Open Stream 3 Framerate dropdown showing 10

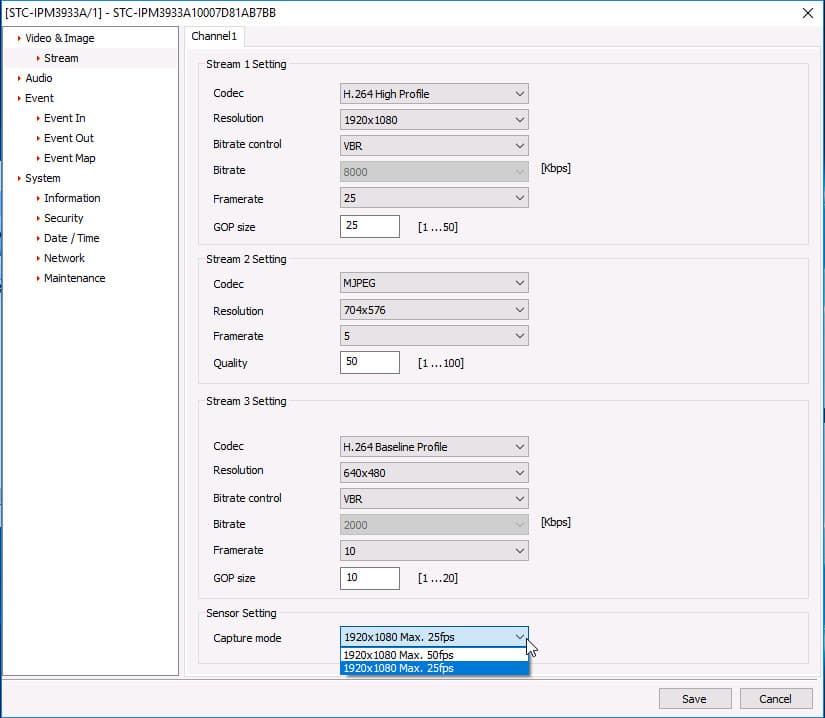click(434, 551)
